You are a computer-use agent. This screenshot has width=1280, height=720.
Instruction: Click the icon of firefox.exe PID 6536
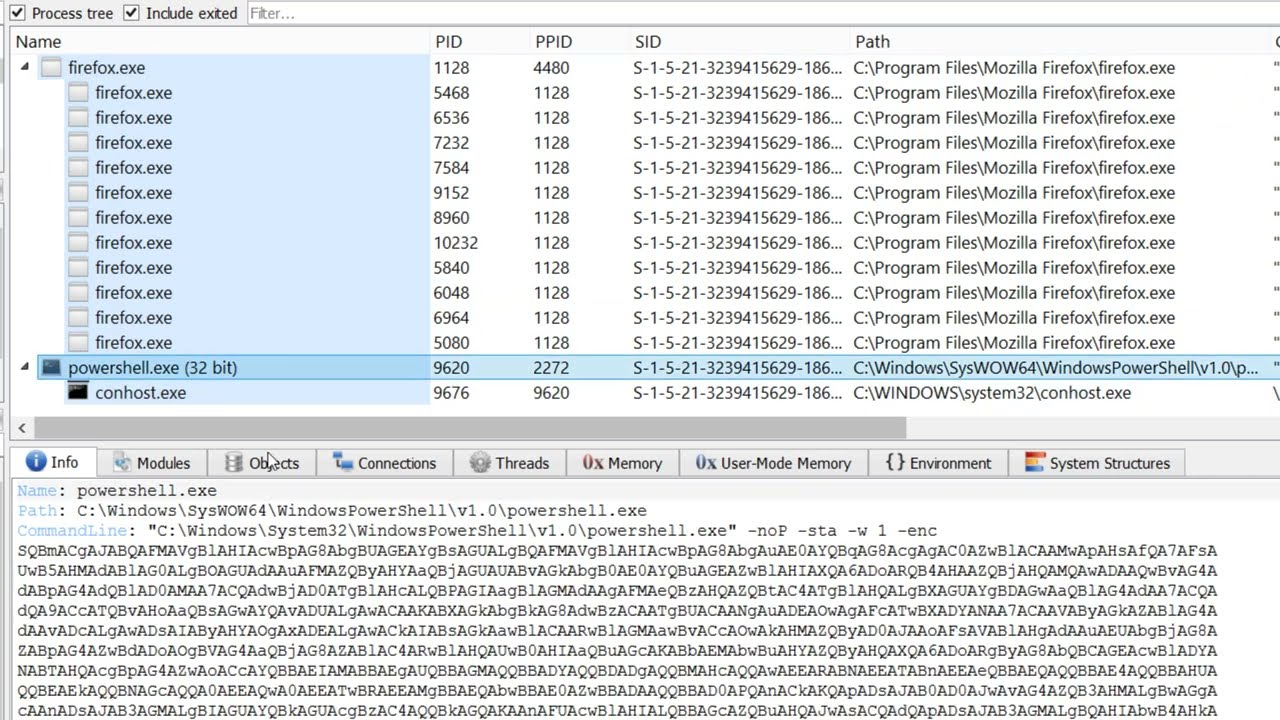click(78, 118)
